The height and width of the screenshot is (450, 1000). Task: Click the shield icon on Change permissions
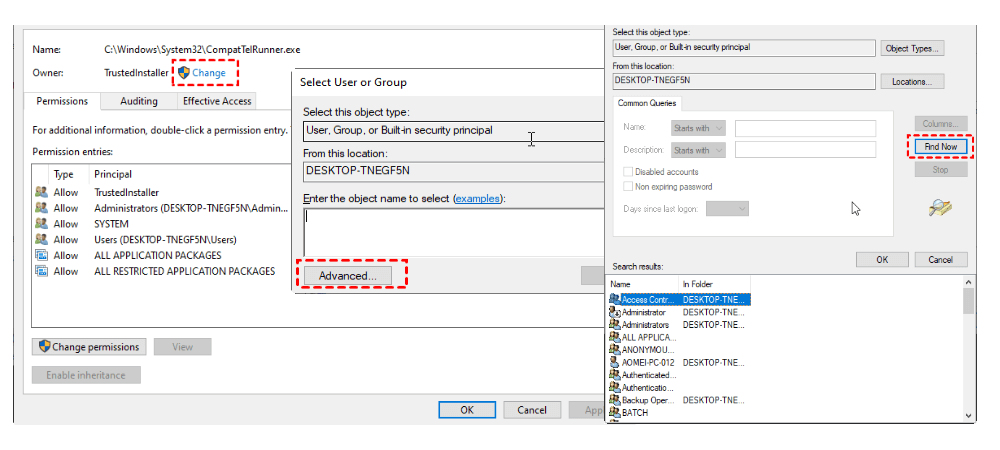(x=44, y=347)
